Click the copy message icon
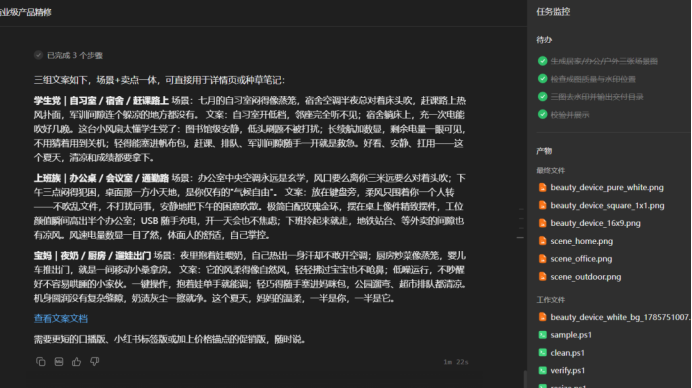This screenshot has height=388, width=692. (x=41, y=362)
